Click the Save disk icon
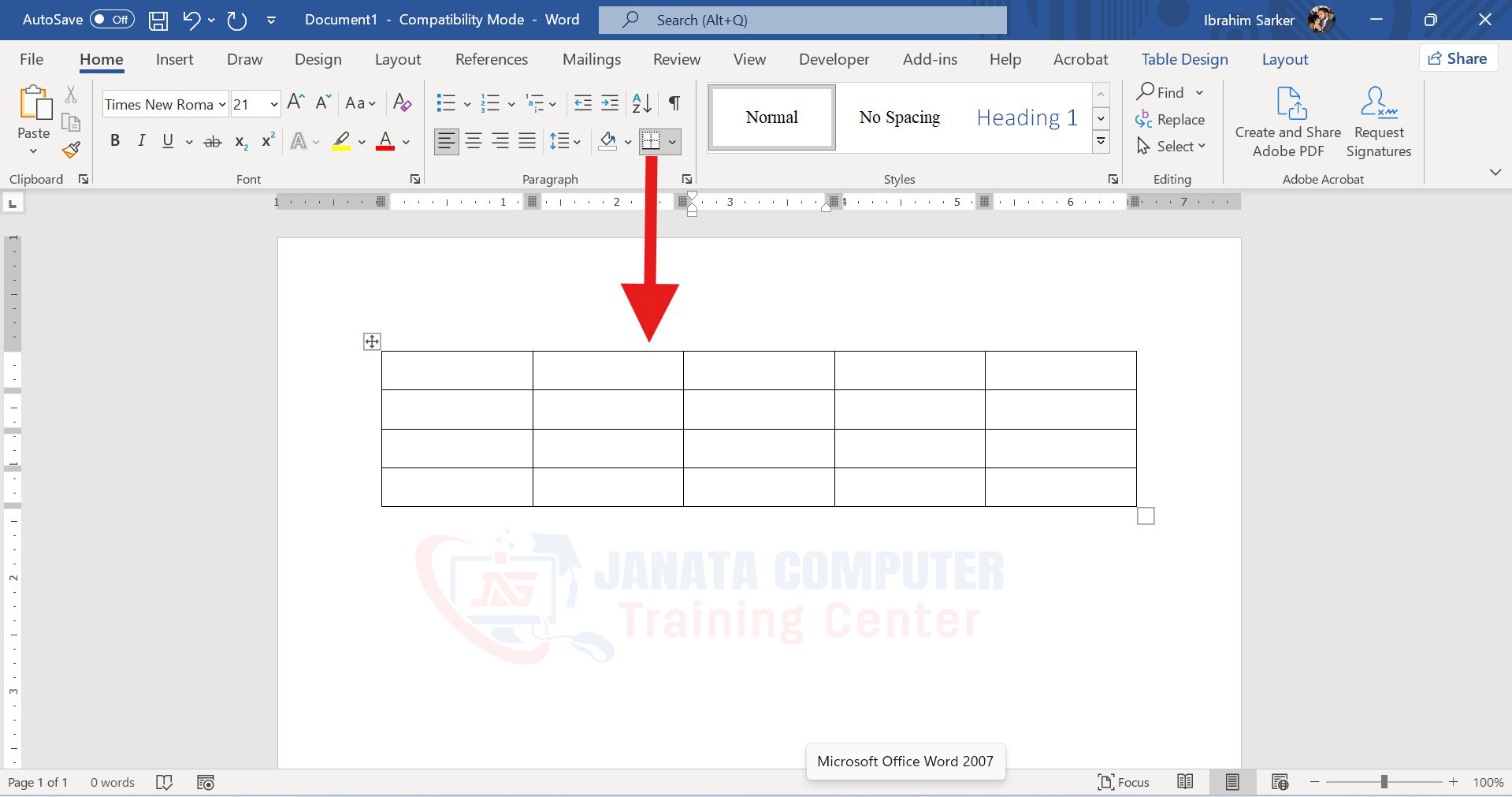This screenshot has width=1512, height=797. click(158, 20)
